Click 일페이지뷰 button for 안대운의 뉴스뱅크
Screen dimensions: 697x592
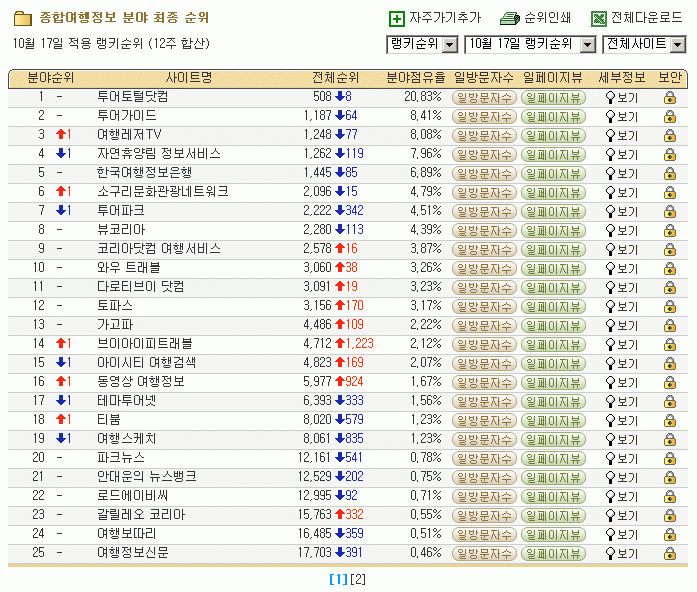click(553, 478)
